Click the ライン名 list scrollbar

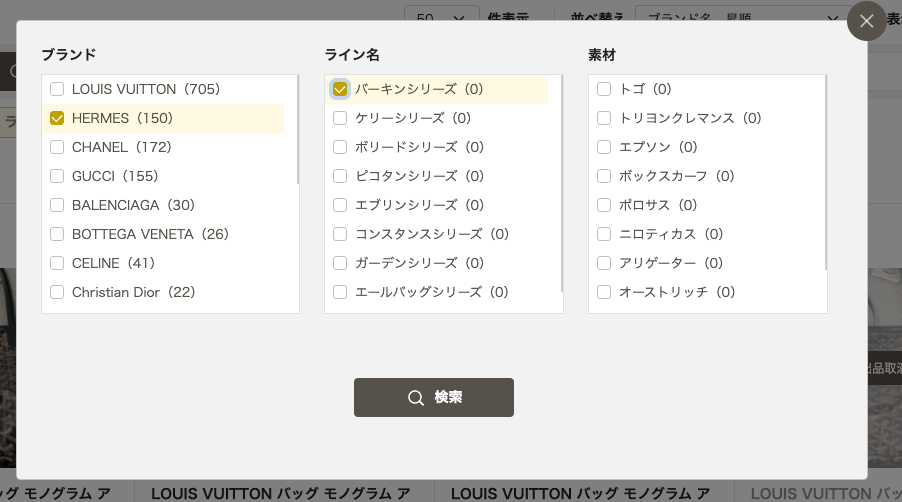[x=561, y=183]
